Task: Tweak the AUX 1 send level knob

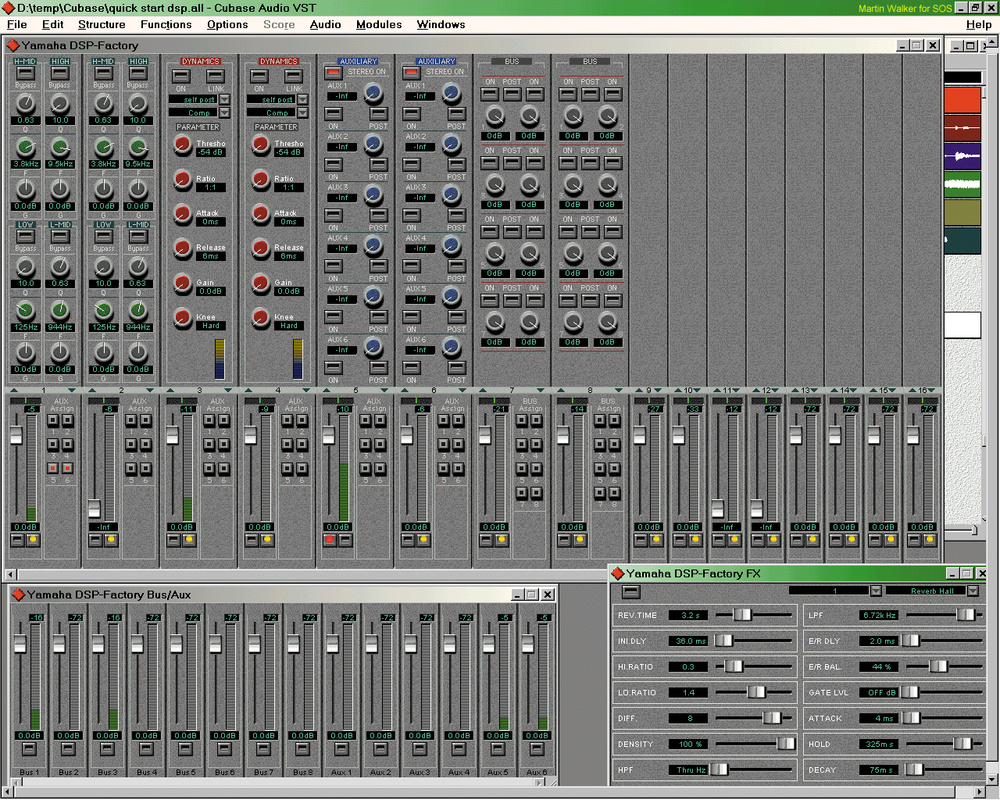Action: (372, 94)
